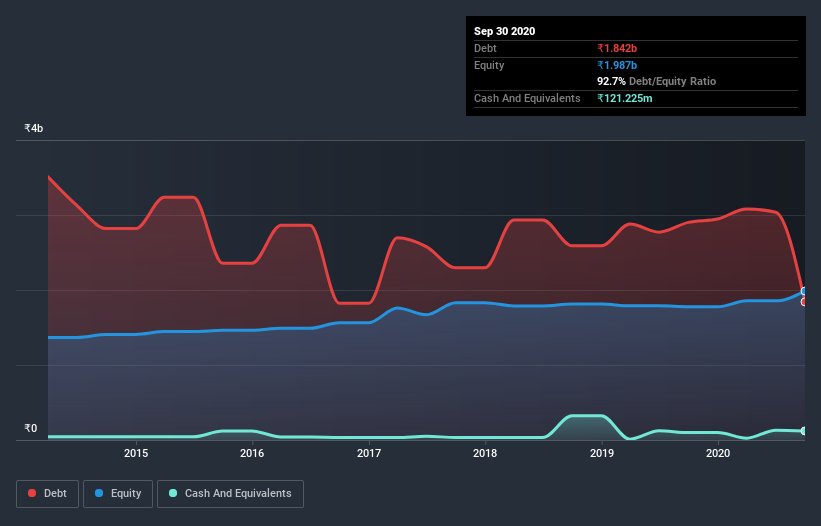Image resolution: width=821 pixels, height=526 pixels.
Task: Click the 2015 x-axis label
Action: coord(136,453)
